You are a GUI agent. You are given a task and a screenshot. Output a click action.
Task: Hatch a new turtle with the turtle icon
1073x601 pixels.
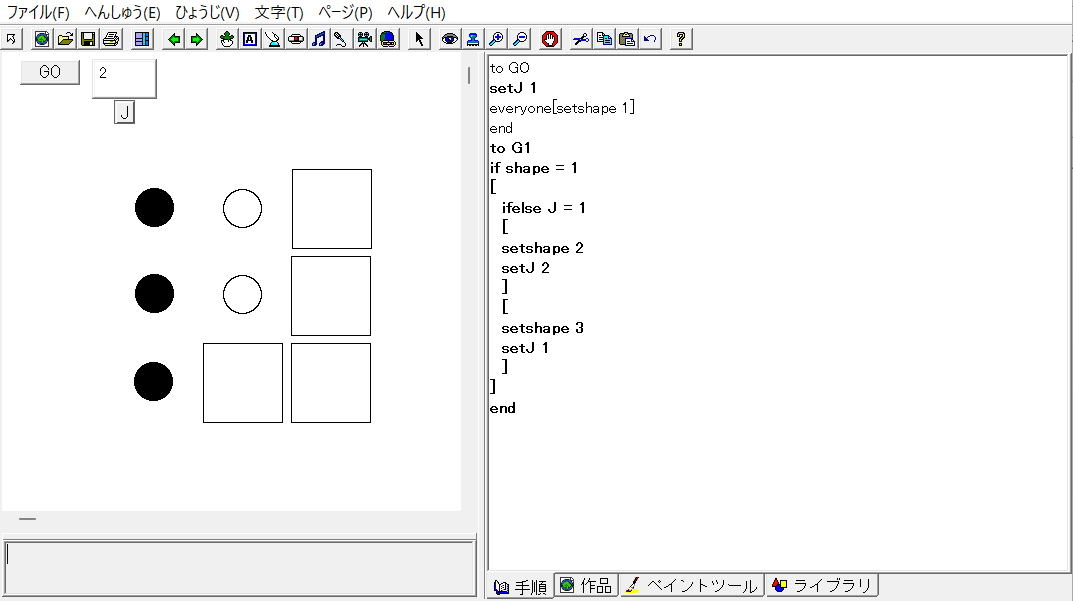pos(227,39)
